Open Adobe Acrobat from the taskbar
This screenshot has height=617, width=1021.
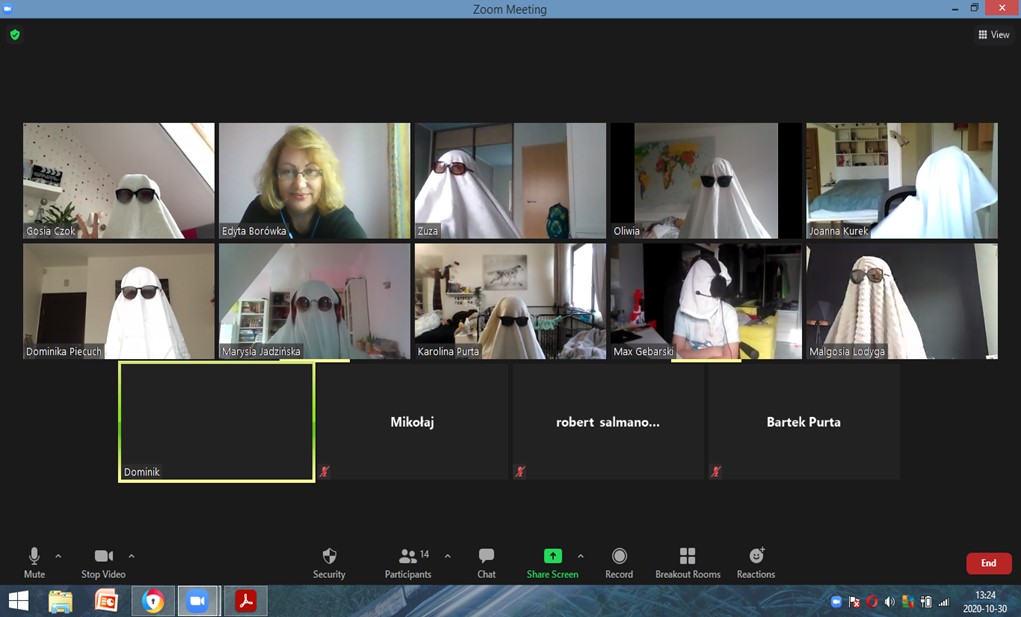coord(246,600)
